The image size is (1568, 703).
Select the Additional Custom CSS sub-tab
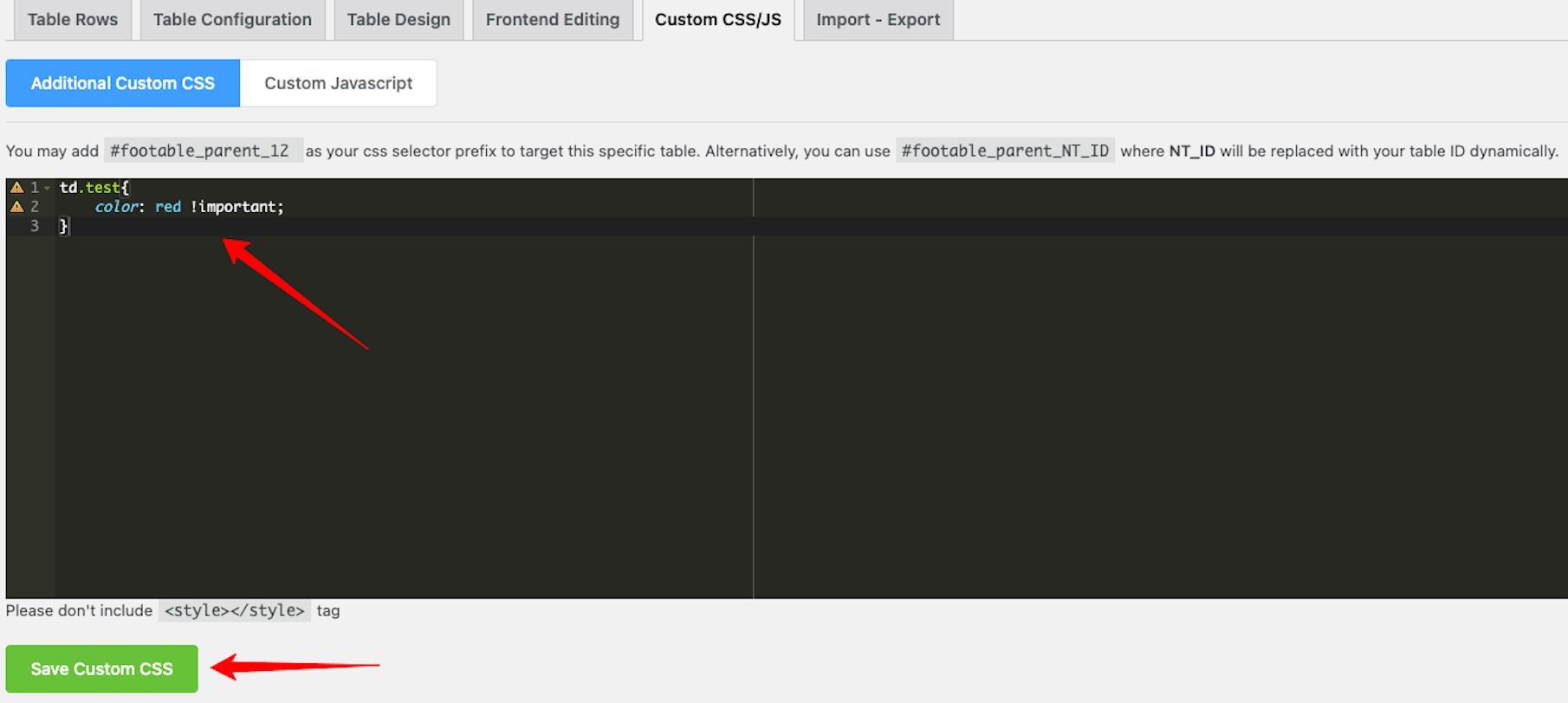click(x=123, y=83)
